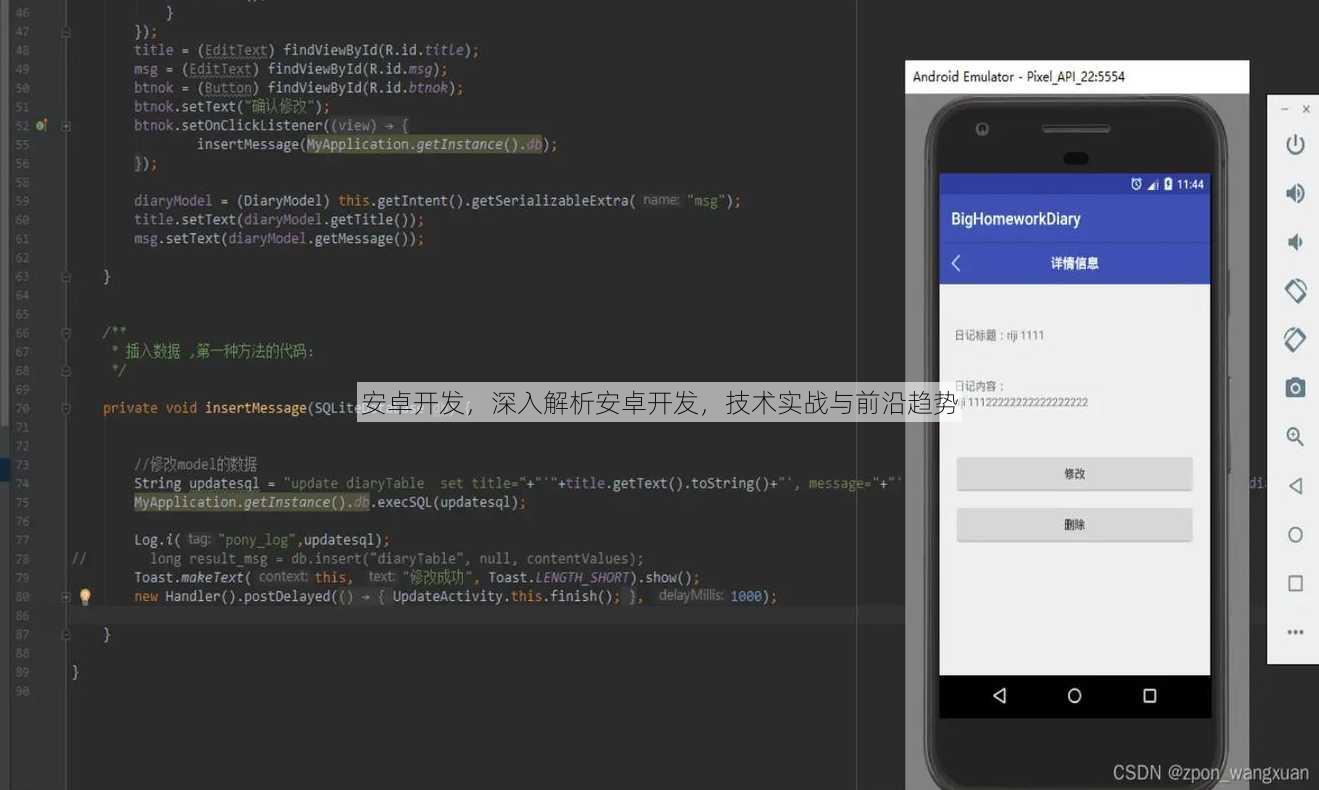Click the light bulb intention icon
Viewport: 1319px width, 790px height.
click(85, 597)
